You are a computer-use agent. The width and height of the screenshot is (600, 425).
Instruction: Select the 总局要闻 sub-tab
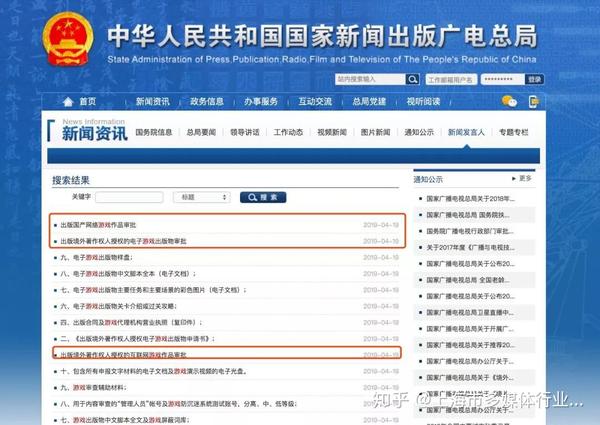[201, 132]
